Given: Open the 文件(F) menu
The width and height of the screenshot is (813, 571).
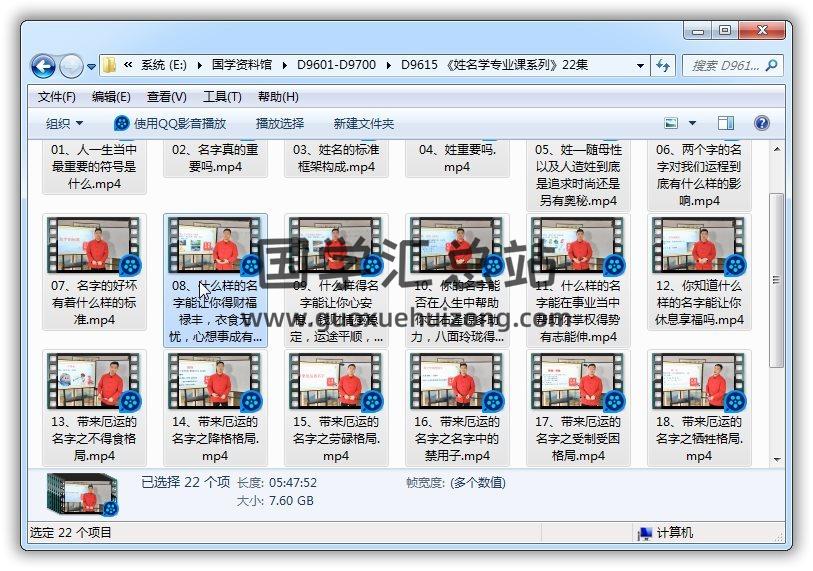Looking at the screenshot, I should [x=57, y=97].
